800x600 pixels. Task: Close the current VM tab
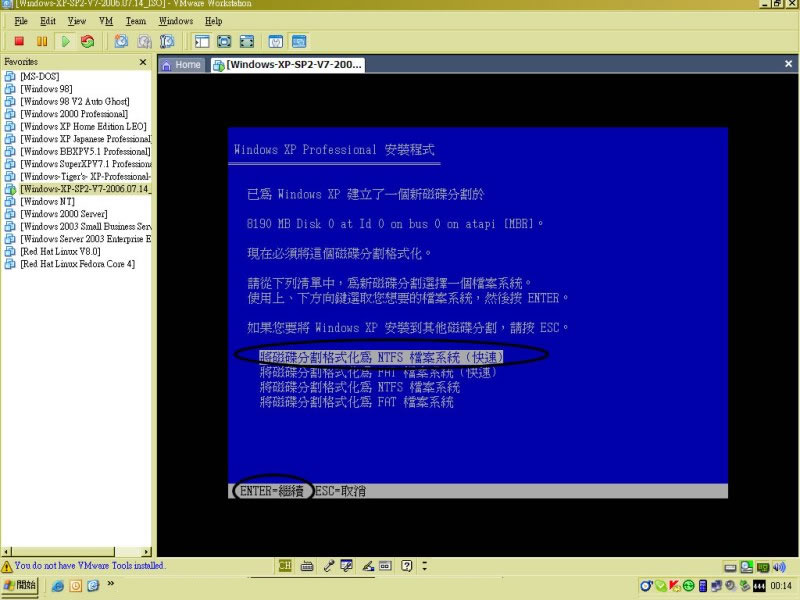[788, 64]
